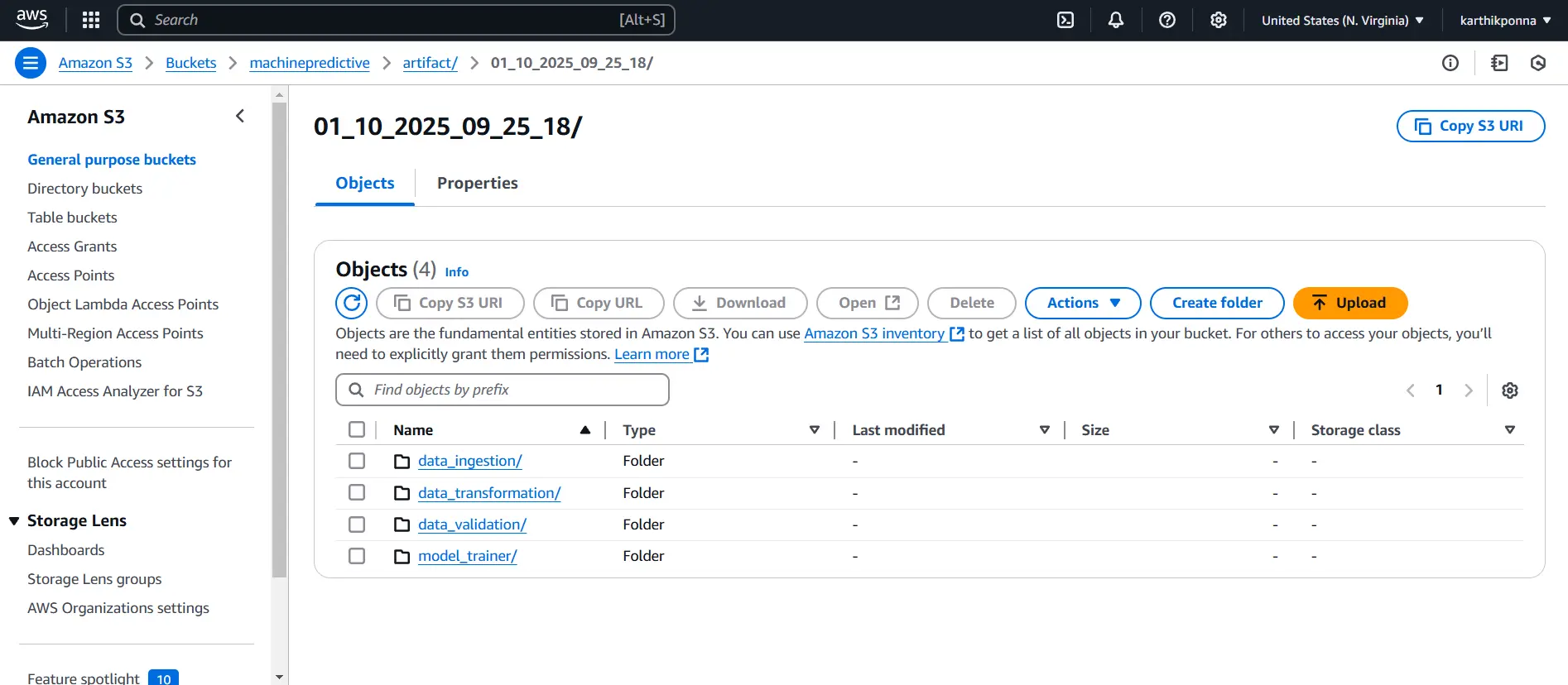The width and height of the screenshot is (1568, 685).
Task: Click sidebar scroll down arrow
Action: pos(279,677)
